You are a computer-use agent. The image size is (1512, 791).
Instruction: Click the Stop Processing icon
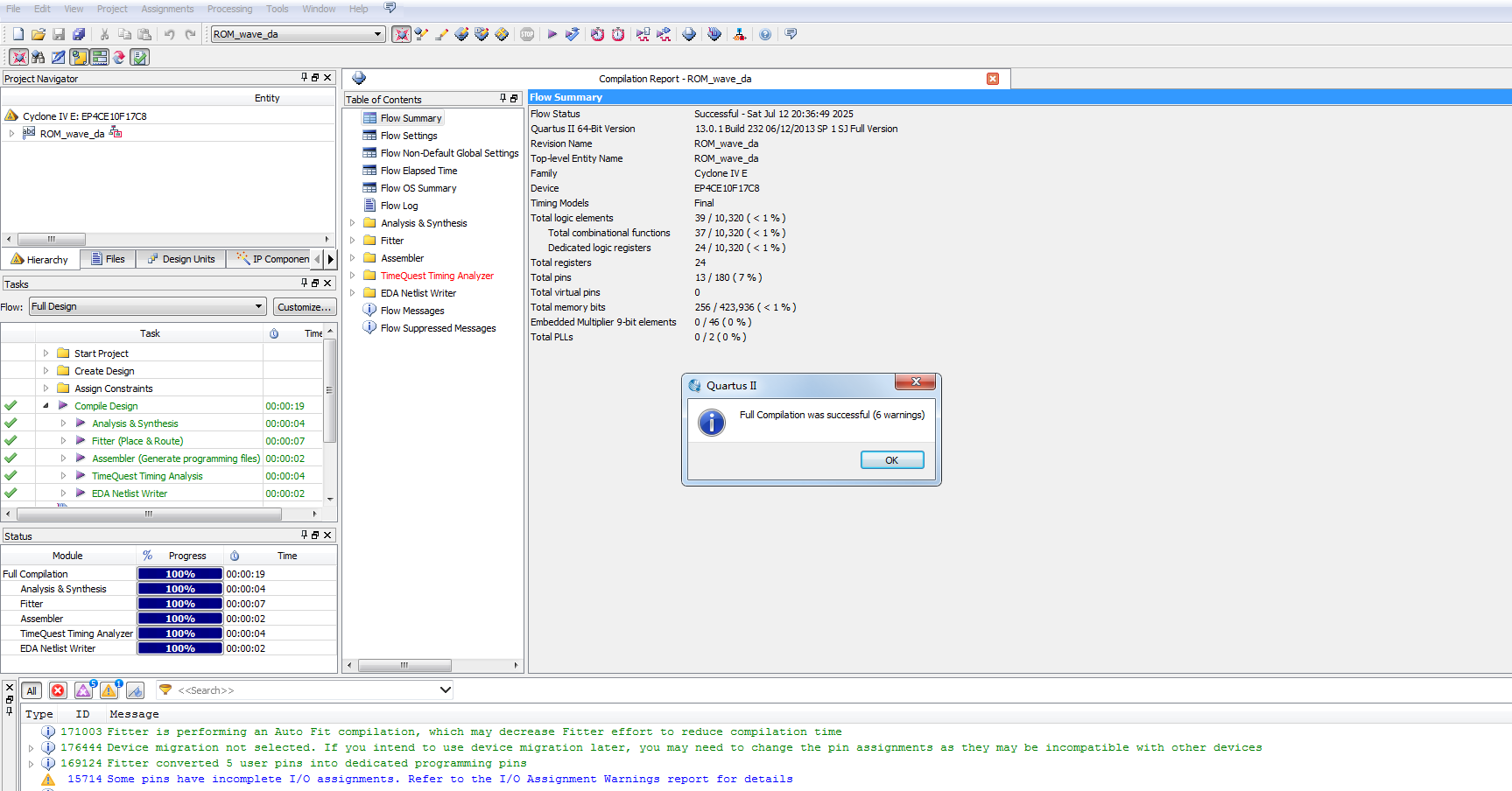pyautogui.click(x=527, y=34)
